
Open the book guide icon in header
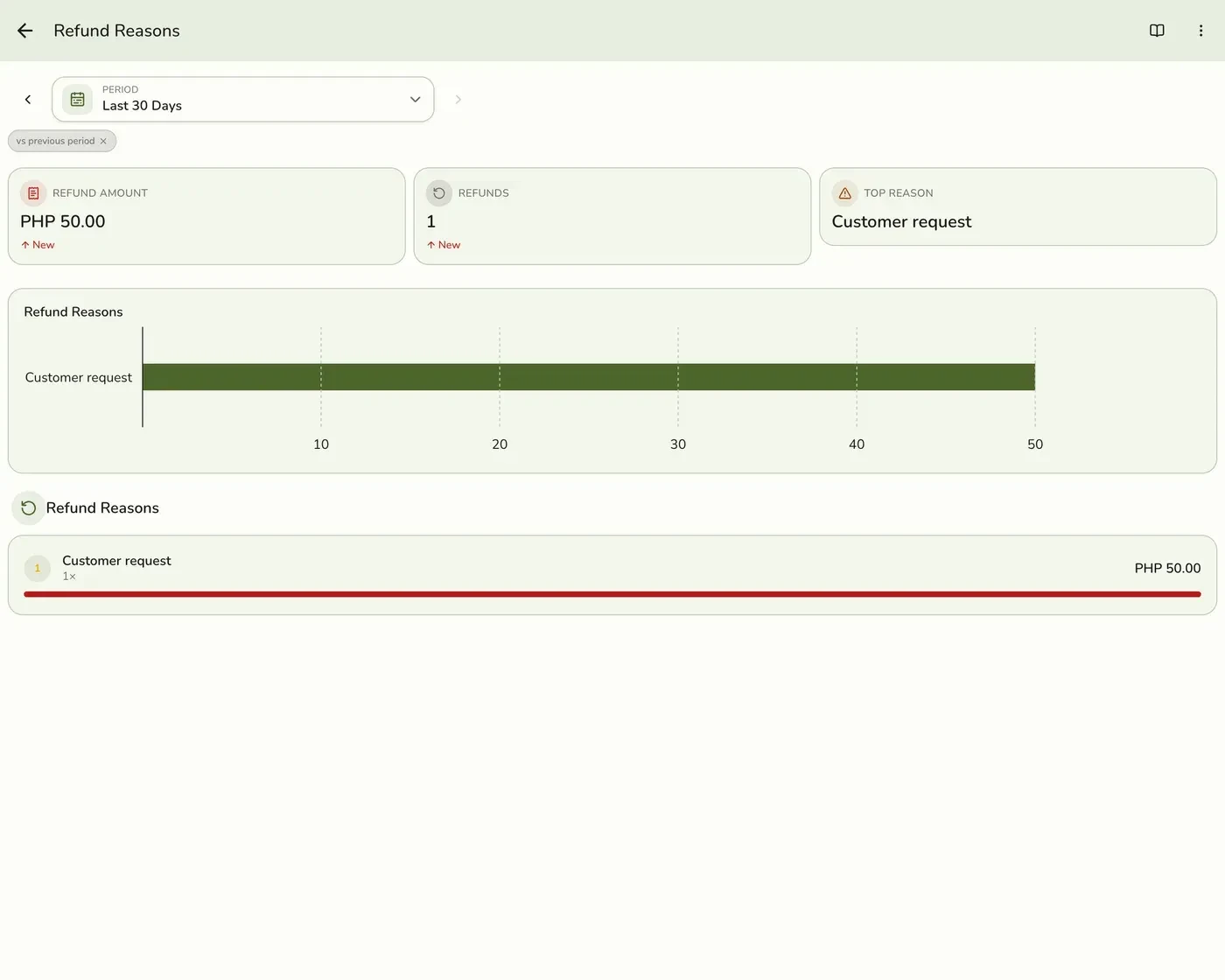(1157, 31)
